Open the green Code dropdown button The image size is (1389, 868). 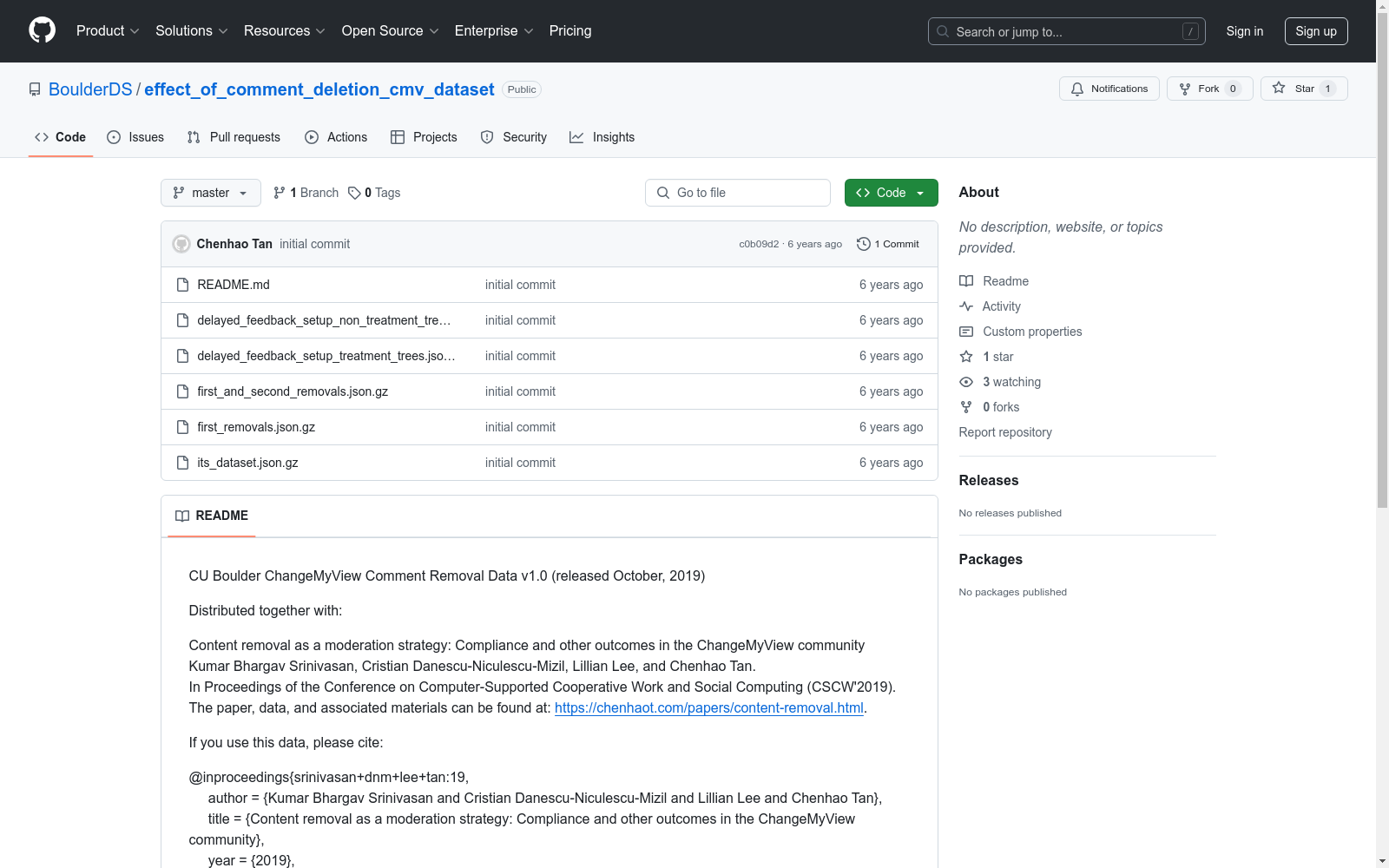(891, 193)
